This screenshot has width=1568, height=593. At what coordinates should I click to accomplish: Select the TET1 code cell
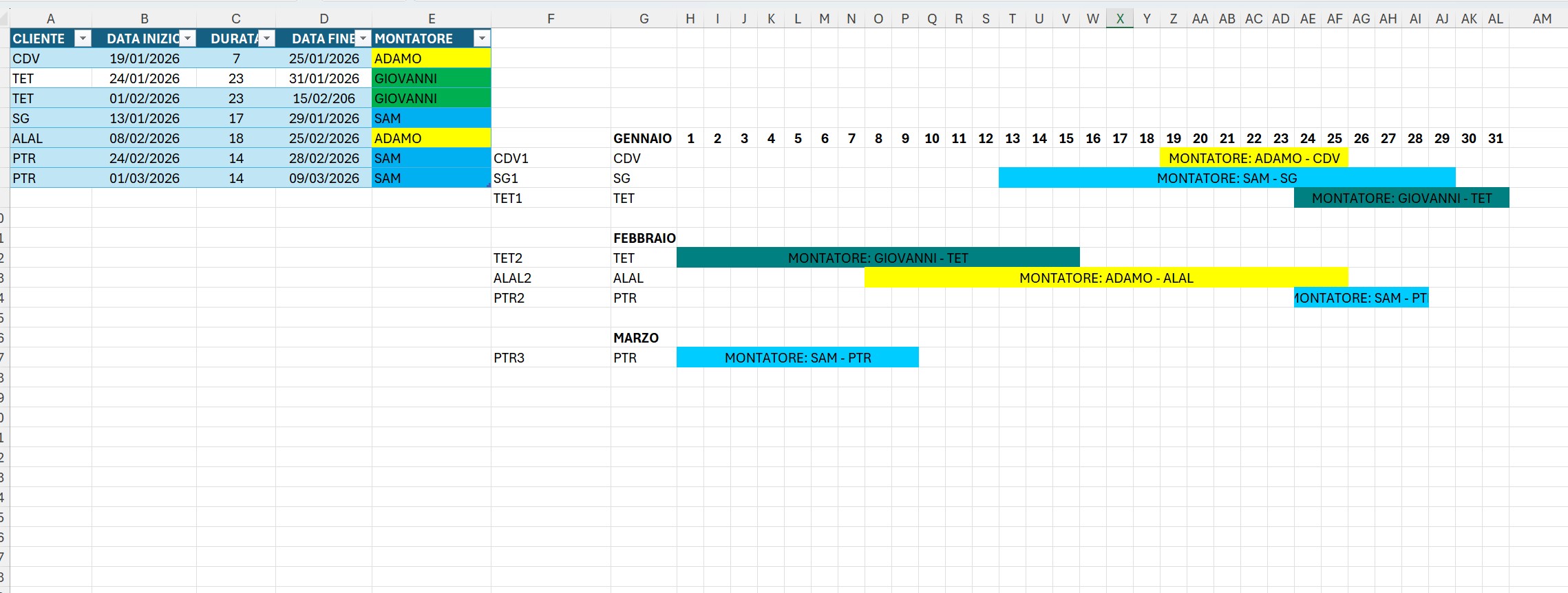[551, 198]
